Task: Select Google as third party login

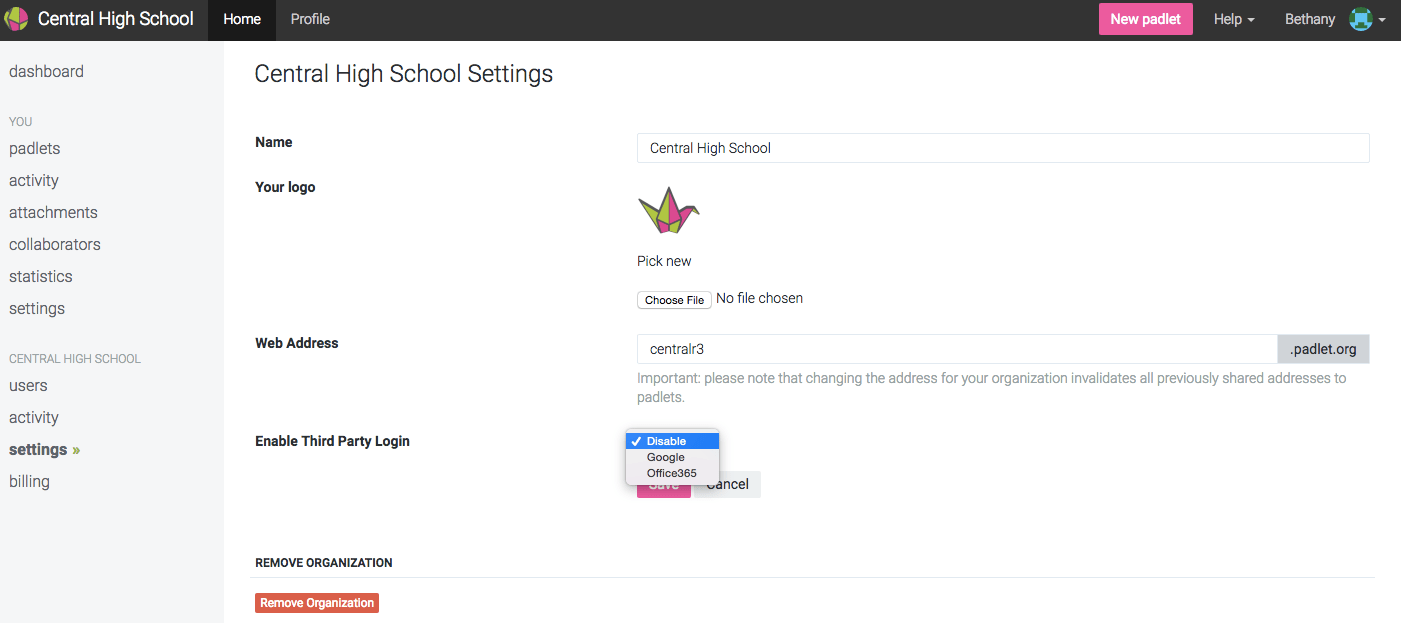Action: (x=665, y=457)
